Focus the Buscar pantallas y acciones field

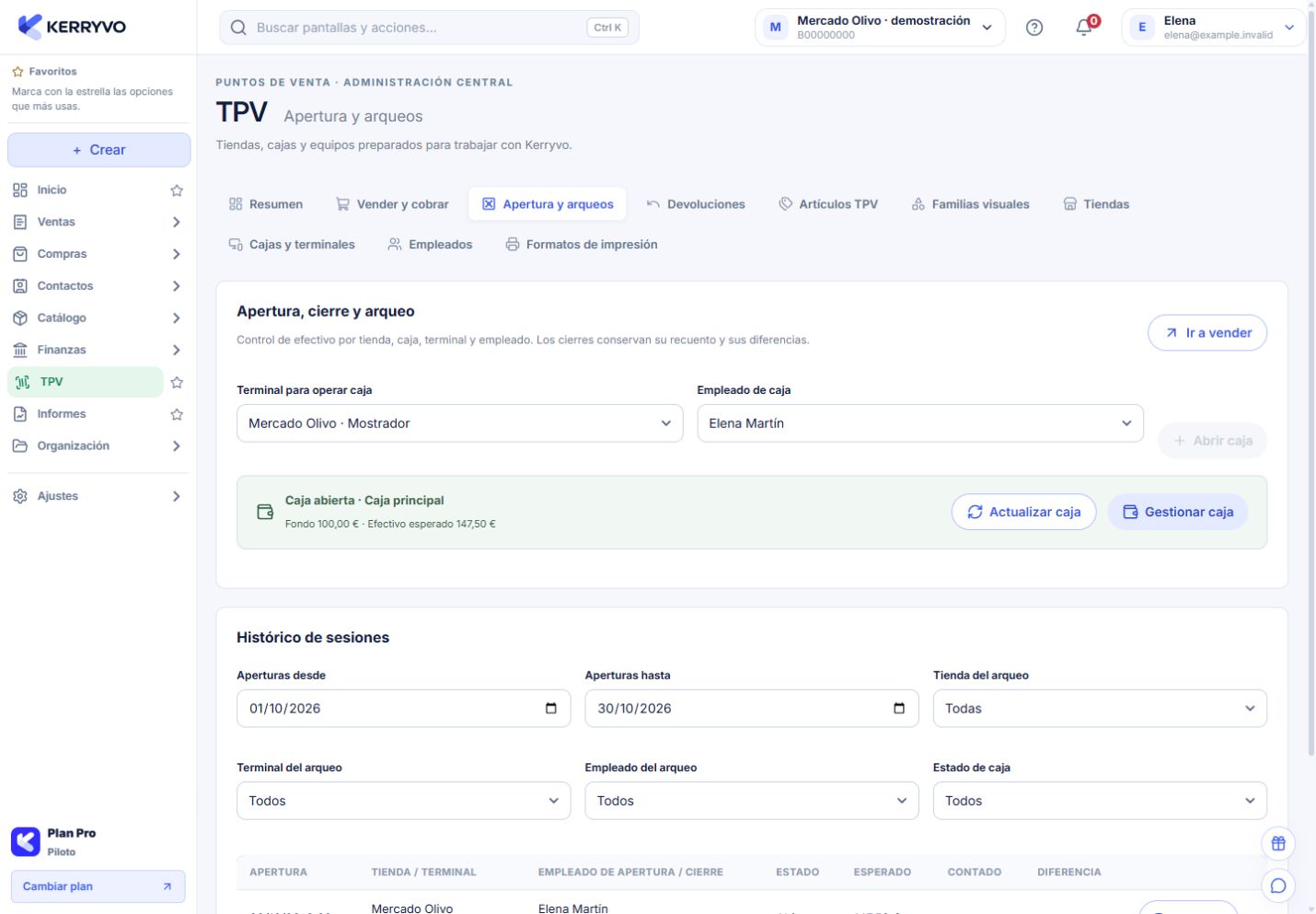(429, 28)
